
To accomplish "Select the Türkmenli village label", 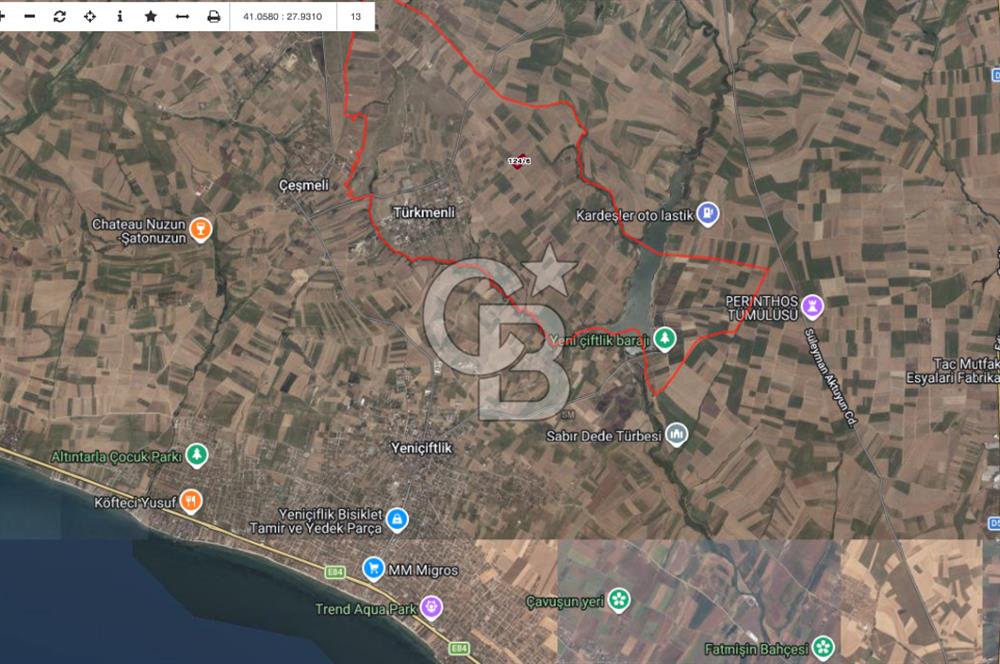I will 424,212.
